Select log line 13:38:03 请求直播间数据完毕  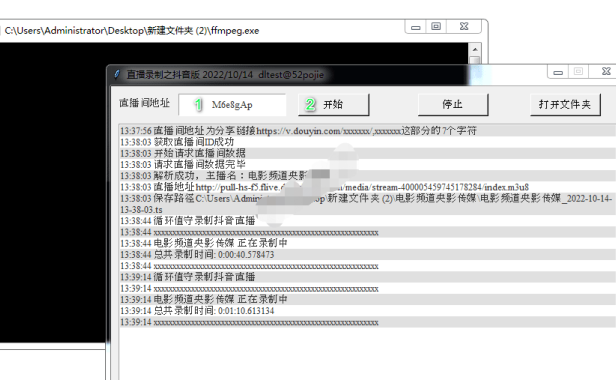click(367, 164)
